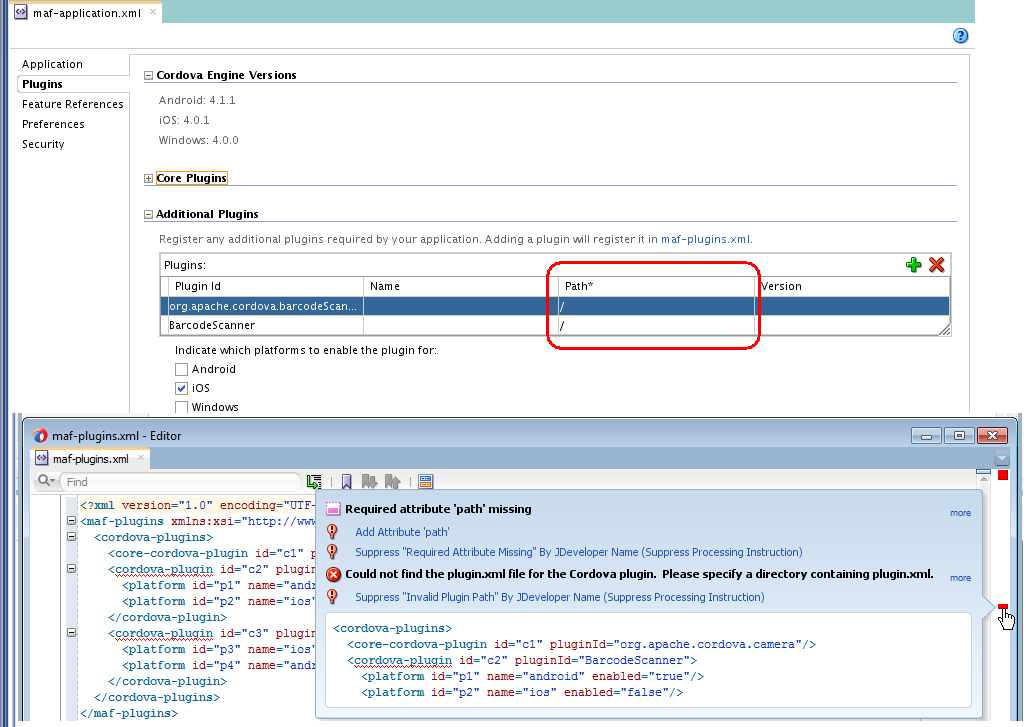1031x727 pixels.
Task: Maximize the maf-plugins.xml Editor window
Action: coord(959,435)
